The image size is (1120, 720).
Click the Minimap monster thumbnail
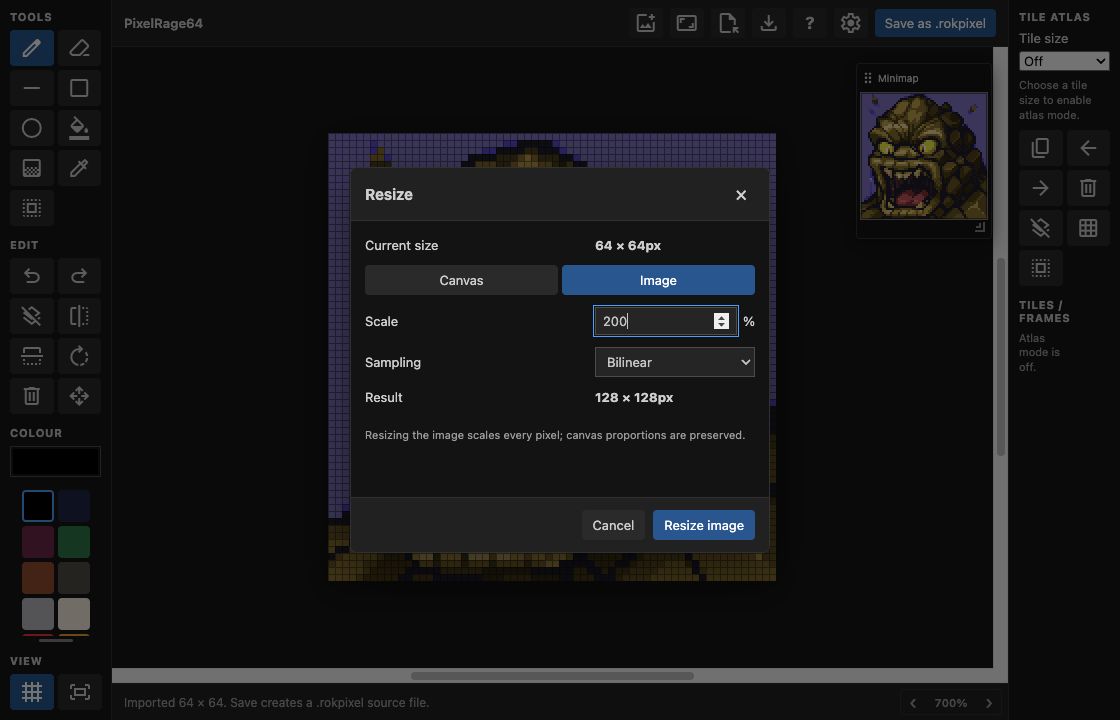(924, 156)
